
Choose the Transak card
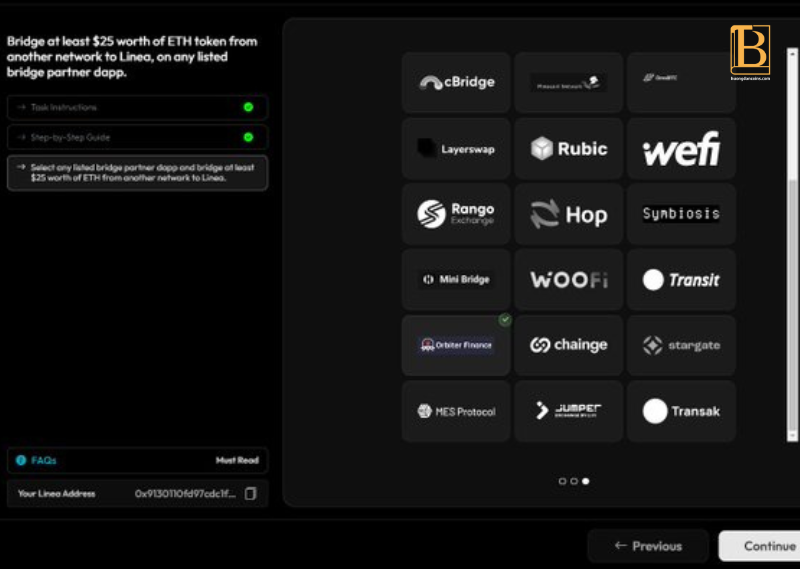[681, 411]
